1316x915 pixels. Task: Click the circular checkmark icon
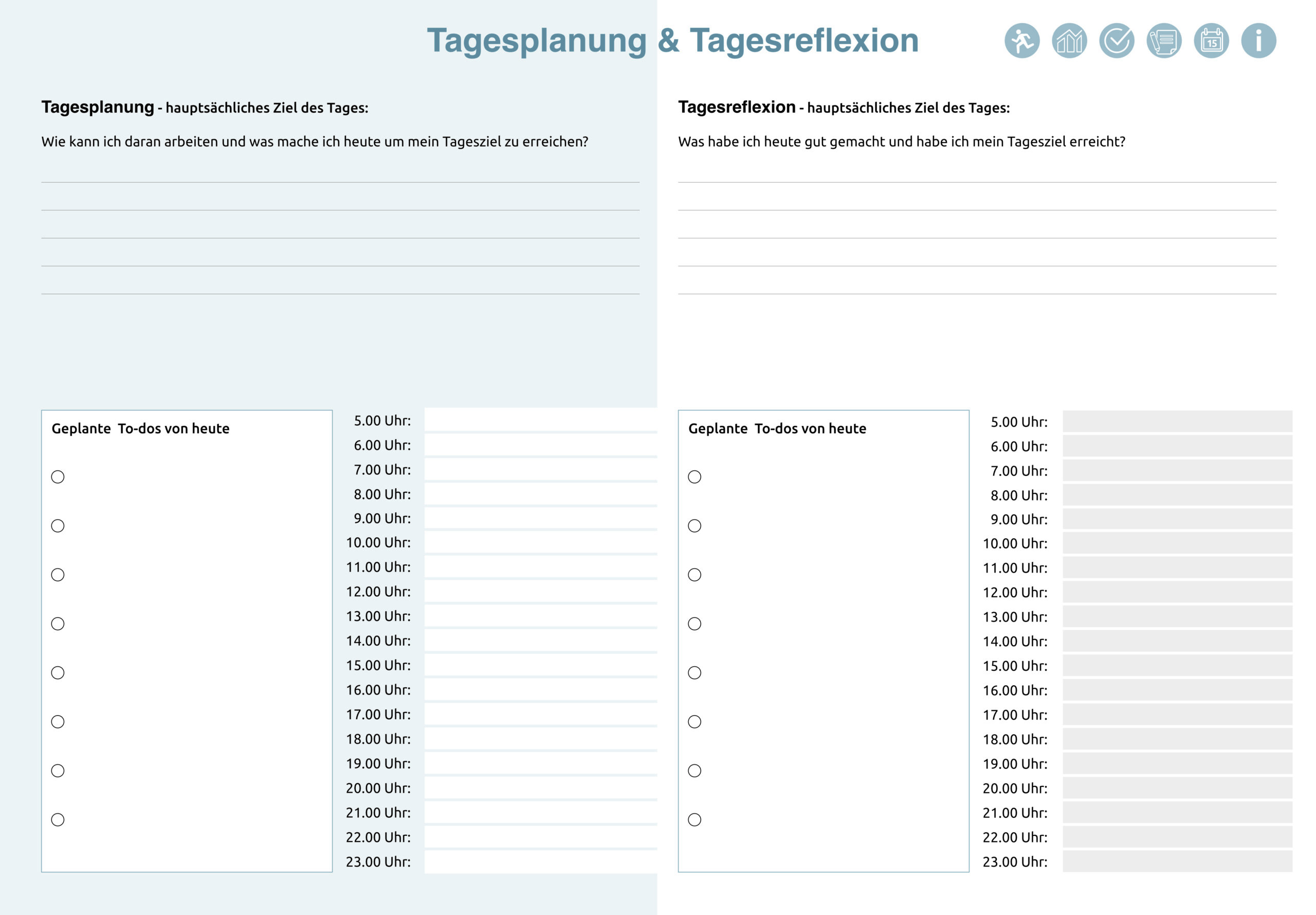(x=1116, y=41)
